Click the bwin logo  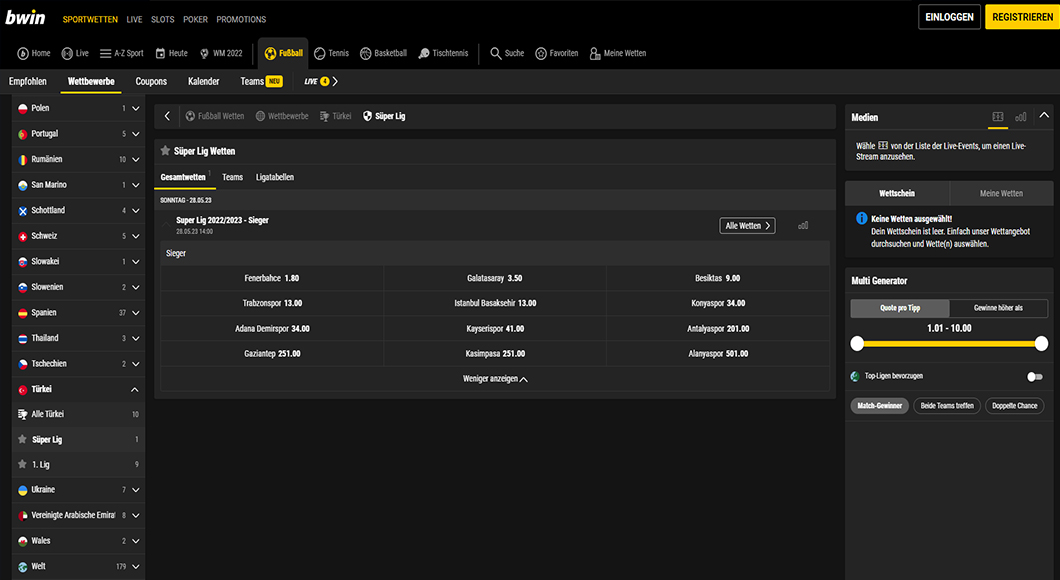tap(25, 17)
